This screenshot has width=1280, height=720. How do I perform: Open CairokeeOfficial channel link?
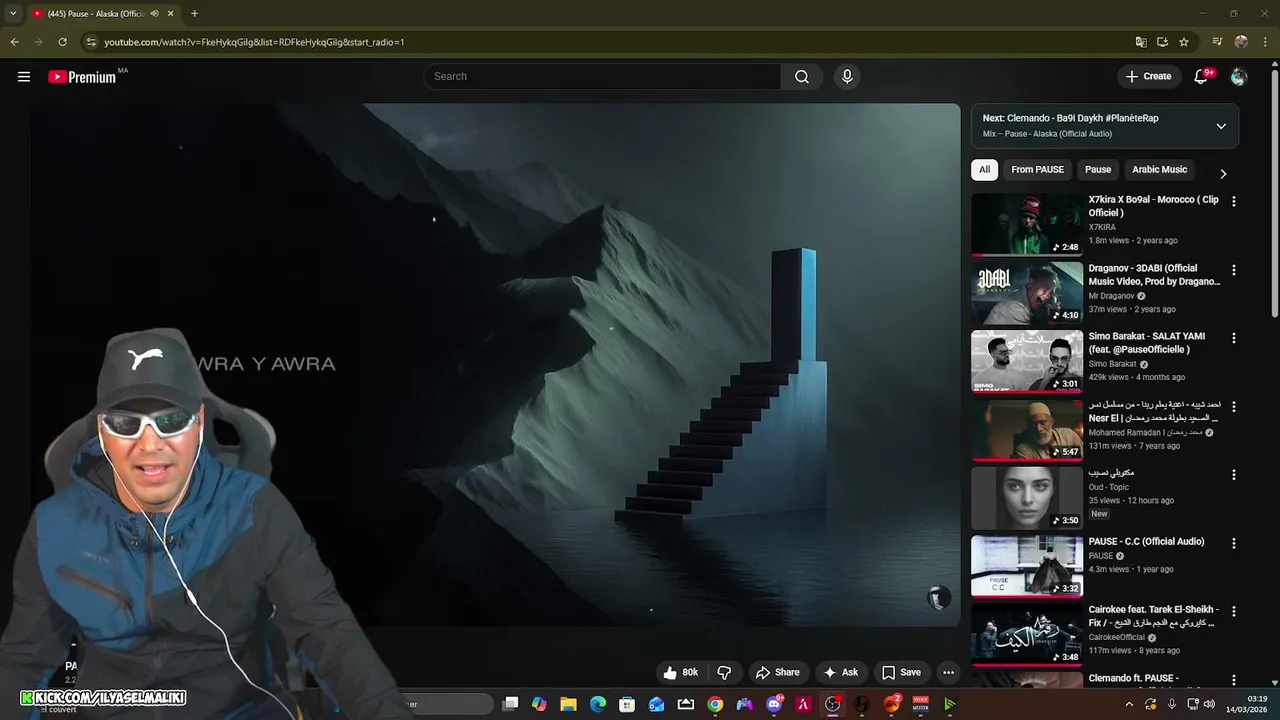(x=1118, y=637)
